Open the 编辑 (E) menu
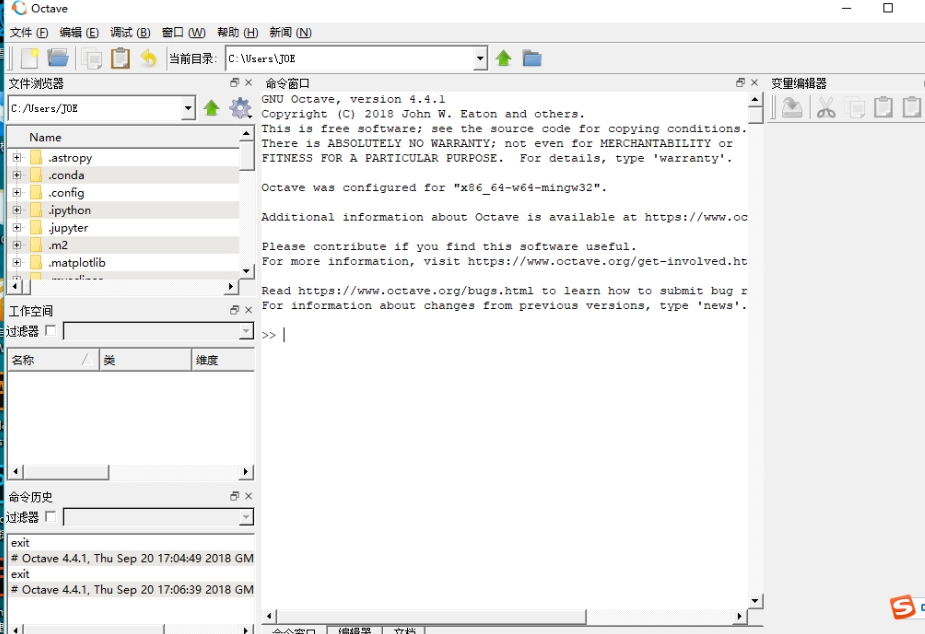925x634 pixels. [79, 32]
